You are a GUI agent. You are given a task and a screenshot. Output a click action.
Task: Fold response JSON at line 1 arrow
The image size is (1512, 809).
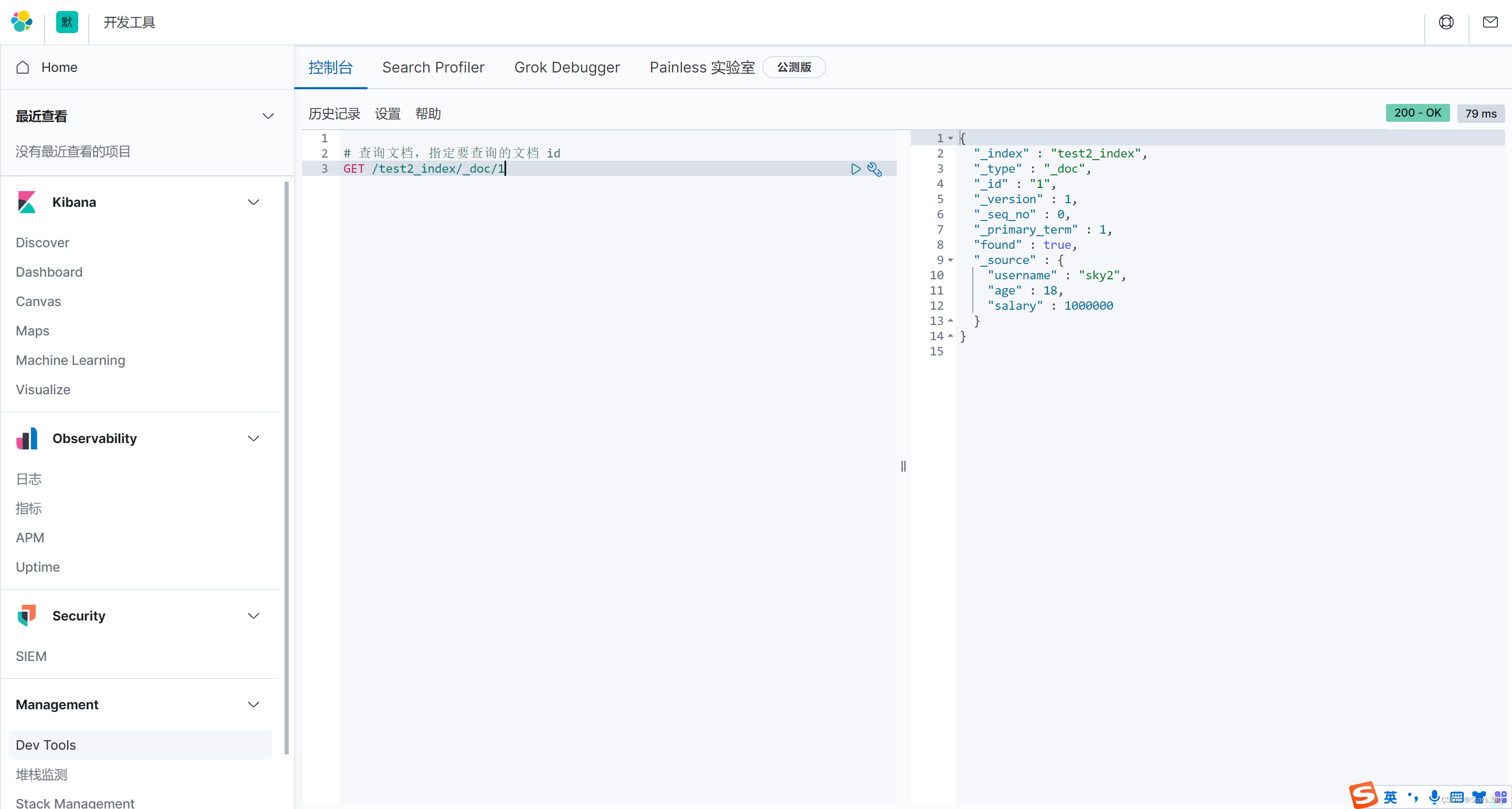click(x=950, y=139)
